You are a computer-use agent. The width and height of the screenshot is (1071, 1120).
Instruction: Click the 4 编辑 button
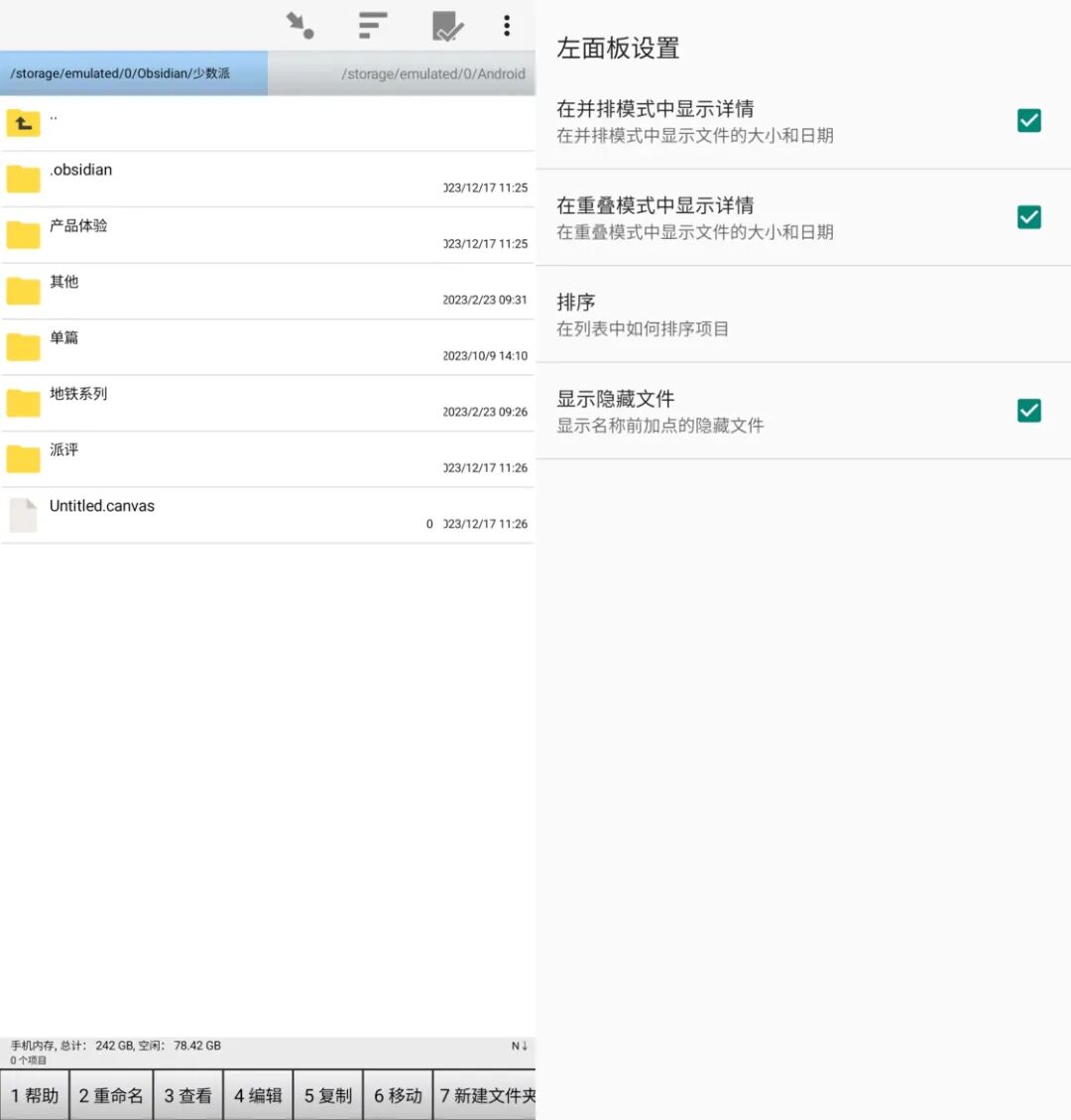[259, 1095]
